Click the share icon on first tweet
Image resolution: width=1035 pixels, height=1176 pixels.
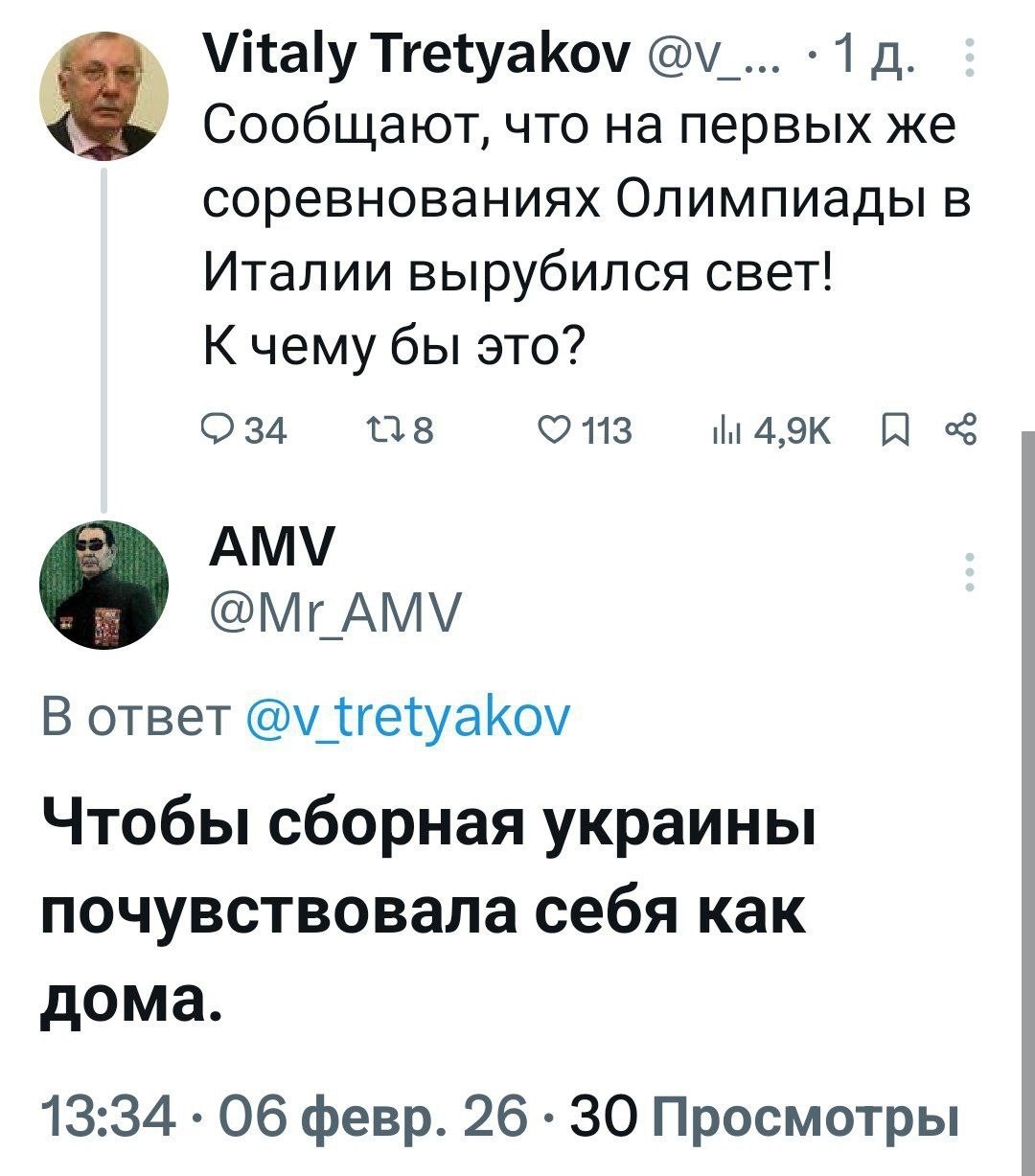959,433
